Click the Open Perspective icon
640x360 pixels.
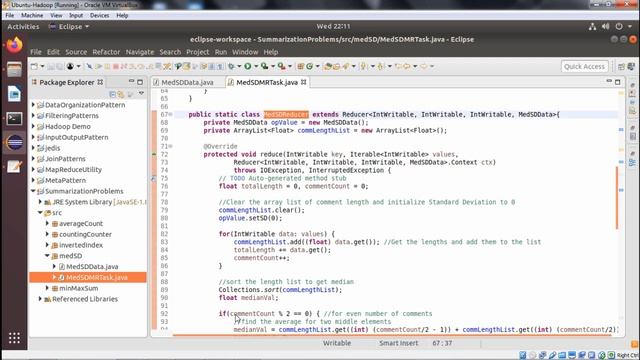(621, 67)
